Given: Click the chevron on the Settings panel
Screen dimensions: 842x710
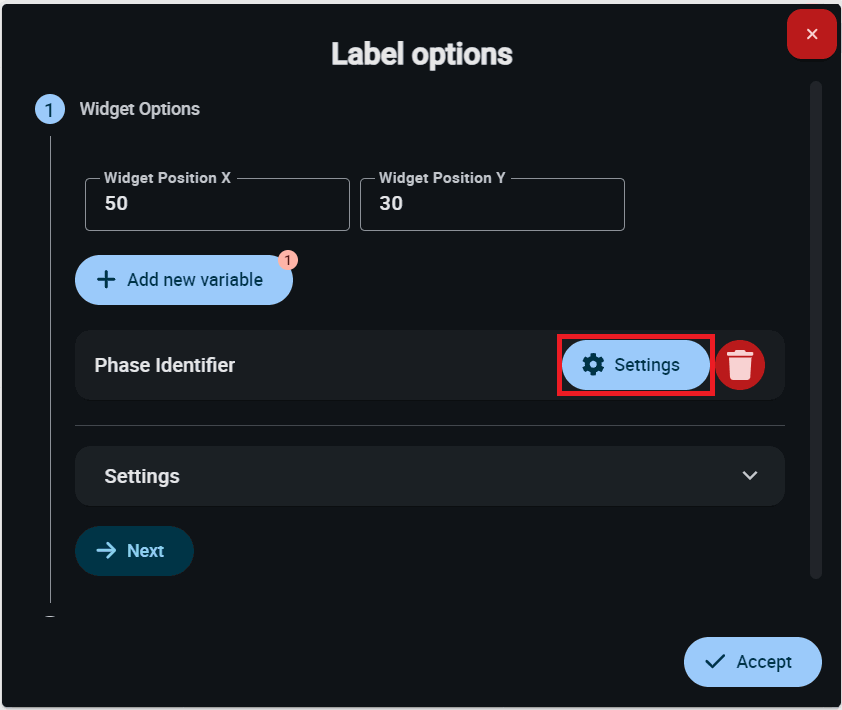Looking at the screenshot, I should point(750,476).
